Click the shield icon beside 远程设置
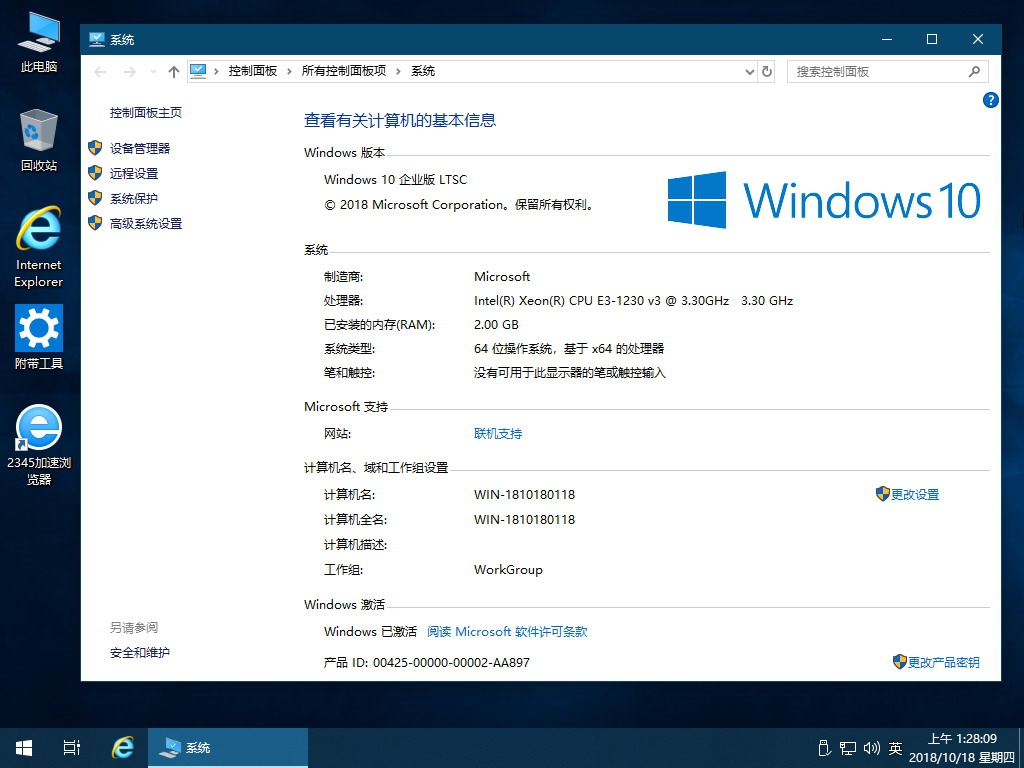Viewport: 1024px width, 768px height. [95, 173]
